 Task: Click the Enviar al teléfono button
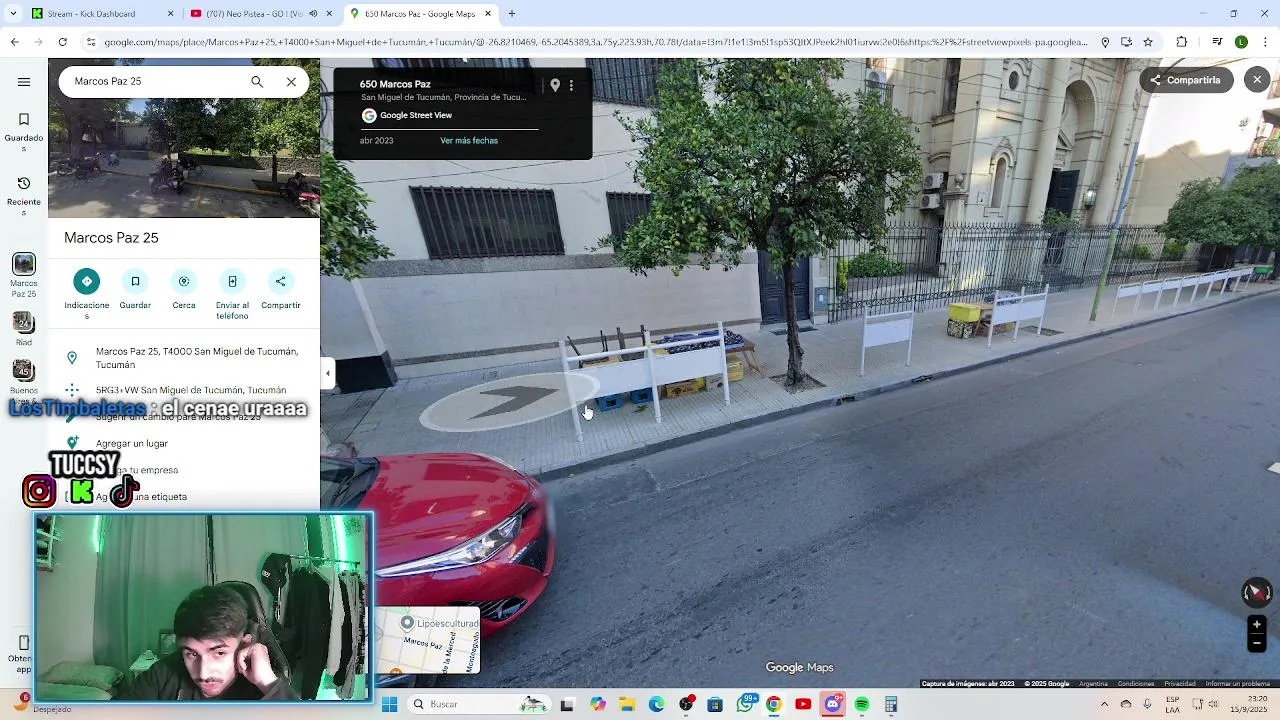232,294
